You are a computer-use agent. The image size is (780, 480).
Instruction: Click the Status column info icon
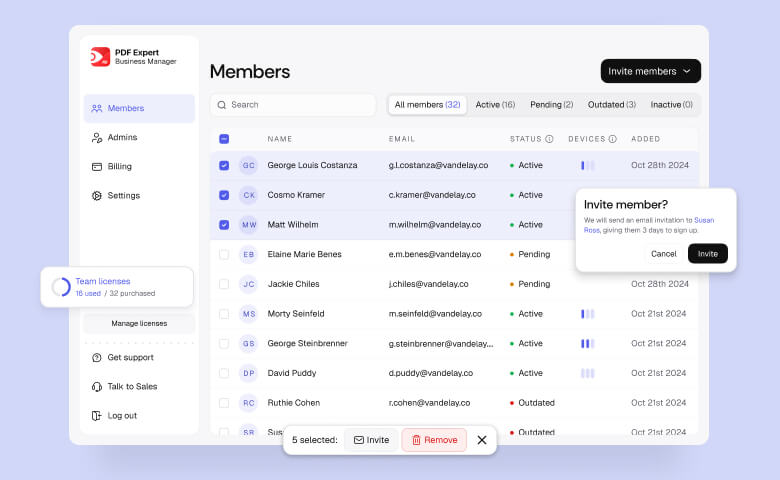pos(549,139)
